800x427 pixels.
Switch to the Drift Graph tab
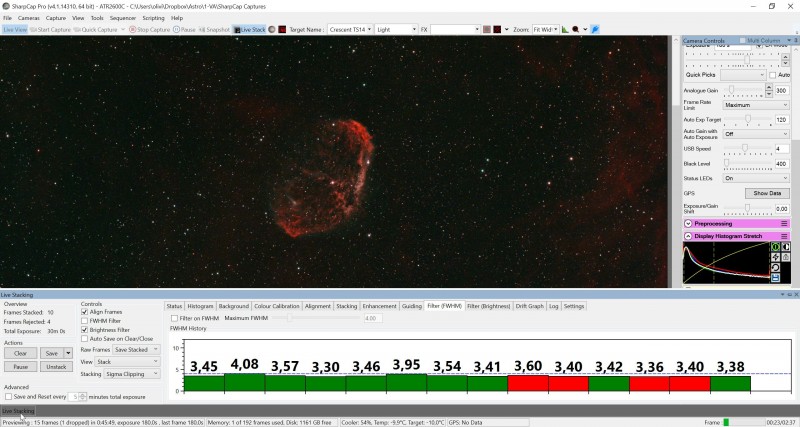coord(530,306)
